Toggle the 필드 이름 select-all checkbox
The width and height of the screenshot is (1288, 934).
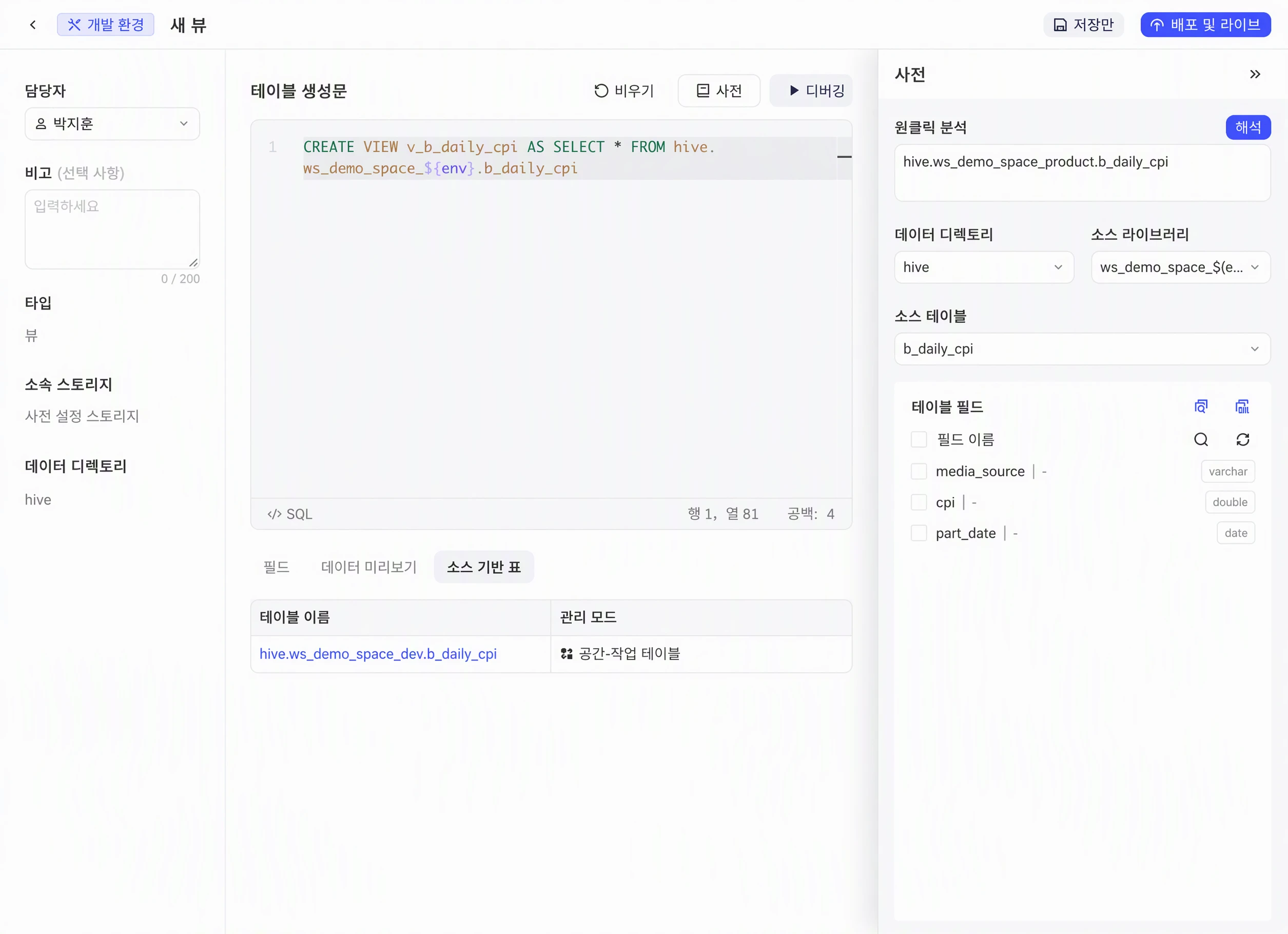919,439
